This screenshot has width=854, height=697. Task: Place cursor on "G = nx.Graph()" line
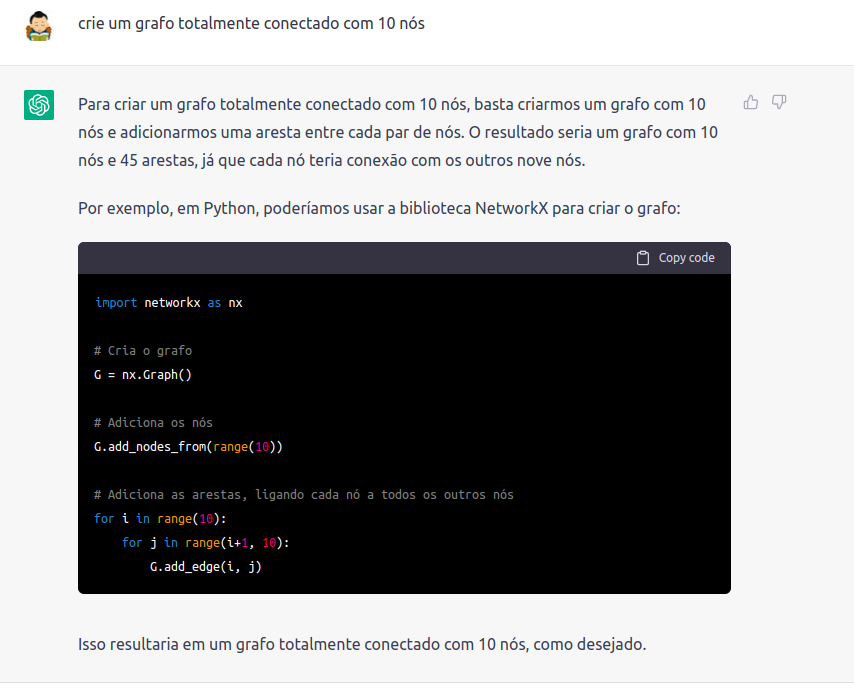click(142, 375)
